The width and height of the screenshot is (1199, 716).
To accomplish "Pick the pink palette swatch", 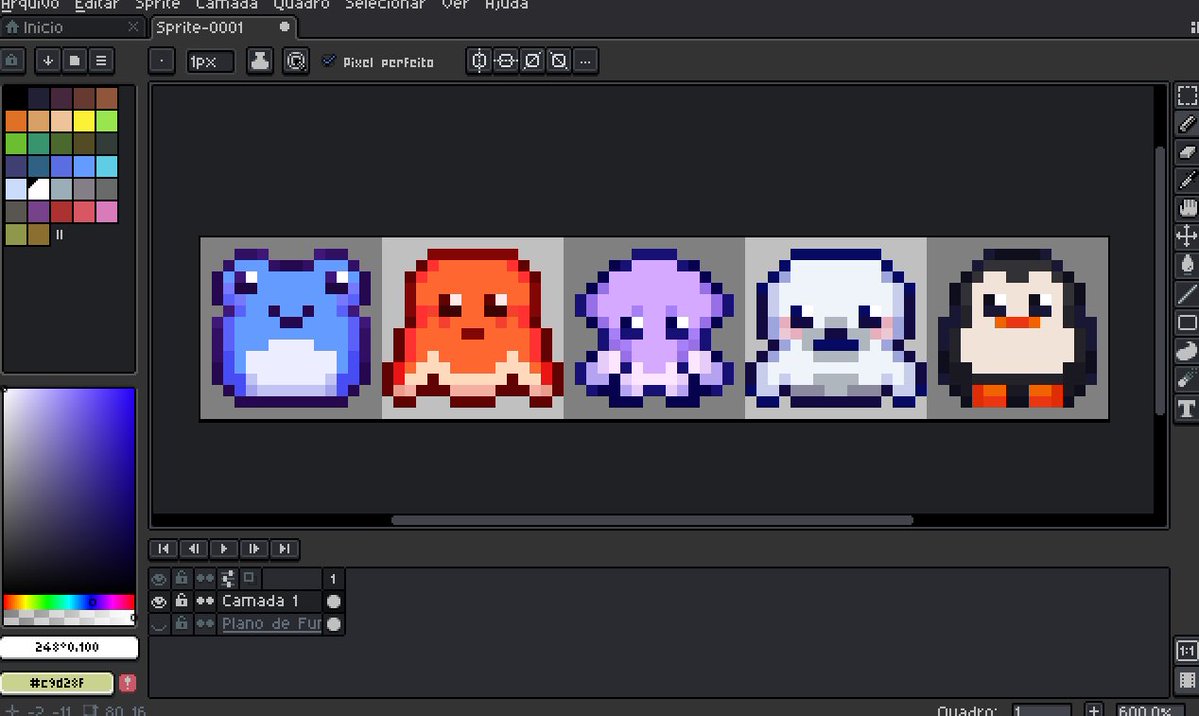I will click(x=107, y=212).
